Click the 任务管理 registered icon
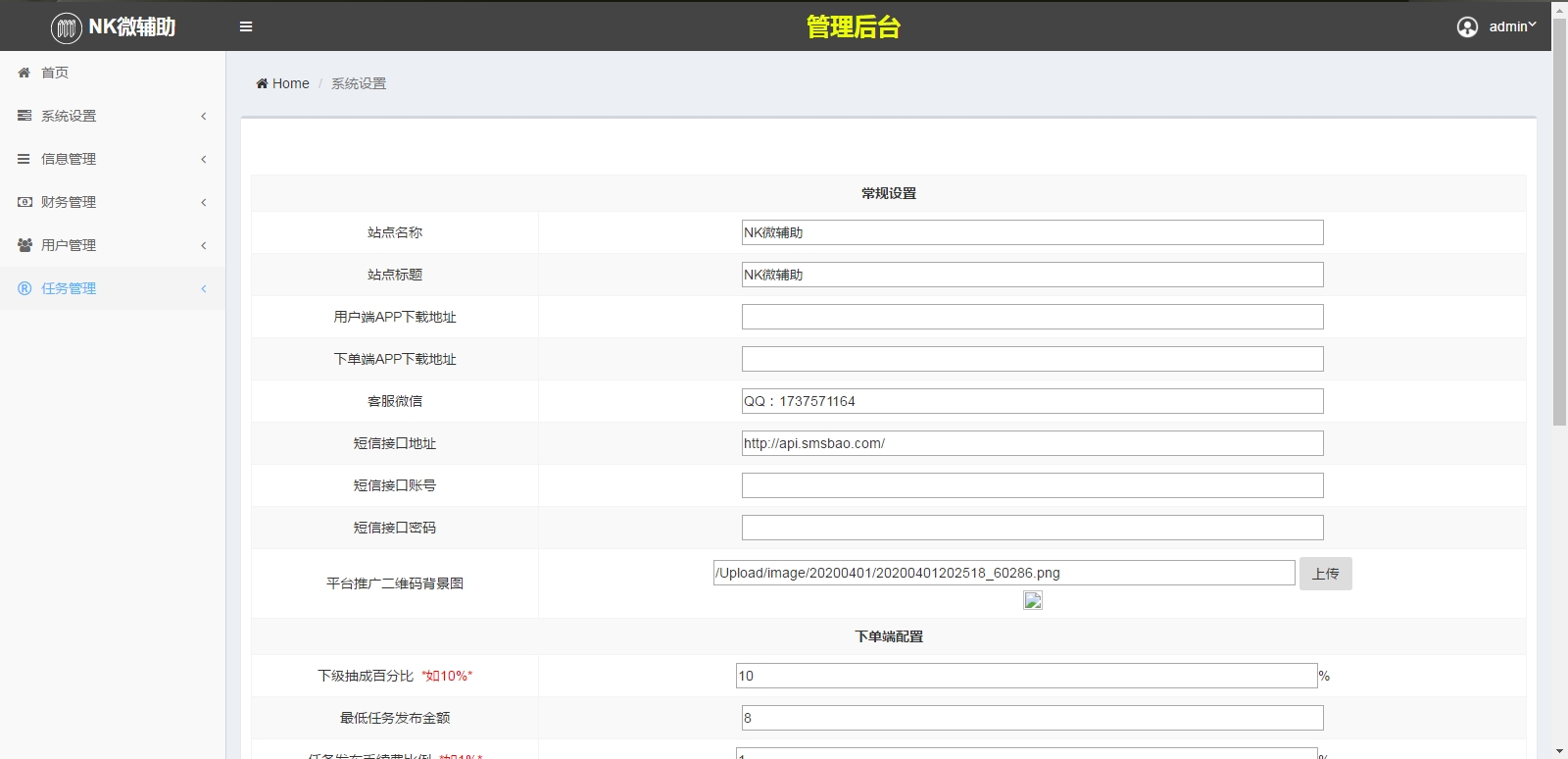 [x=24, y=288]
